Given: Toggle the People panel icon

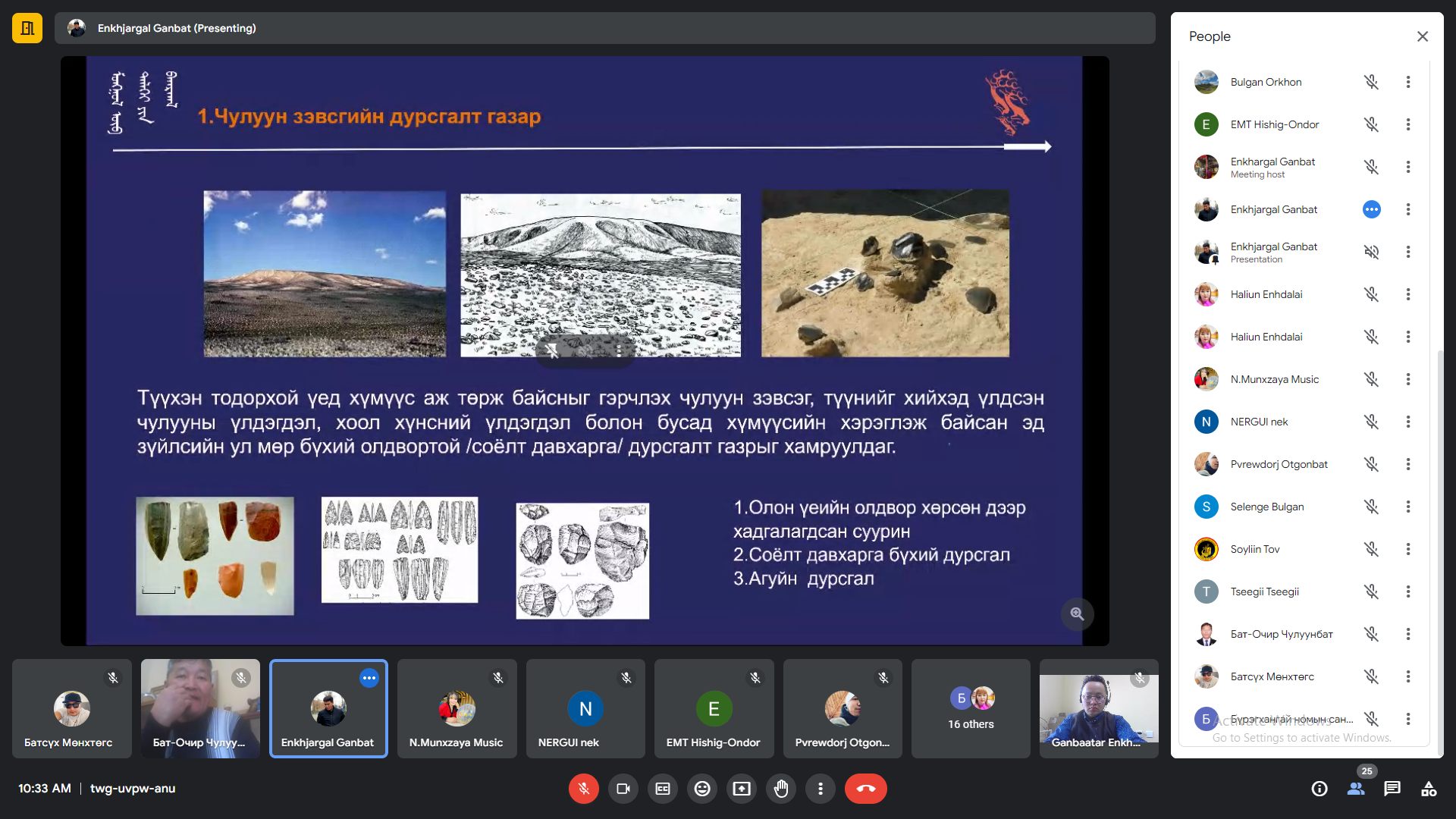Looking at the screenshot, I should [1356, 789].
